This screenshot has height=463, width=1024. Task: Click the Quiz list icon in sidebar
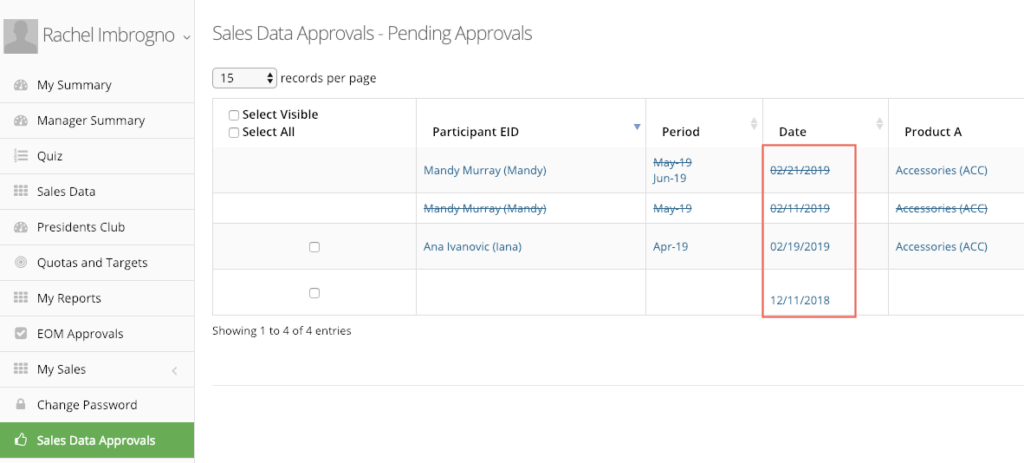click(x=20, y=156)
